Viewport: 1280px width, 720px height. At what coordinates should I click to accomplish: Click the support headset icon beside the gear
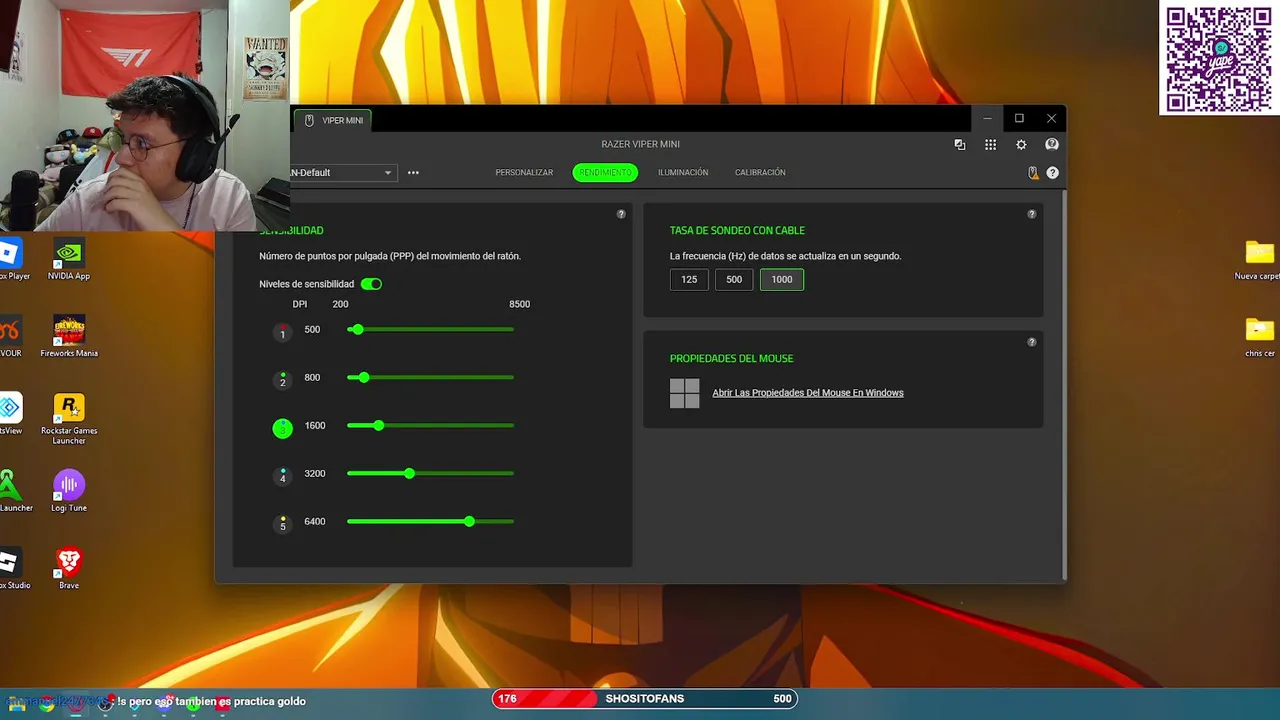pos(1051,145)
